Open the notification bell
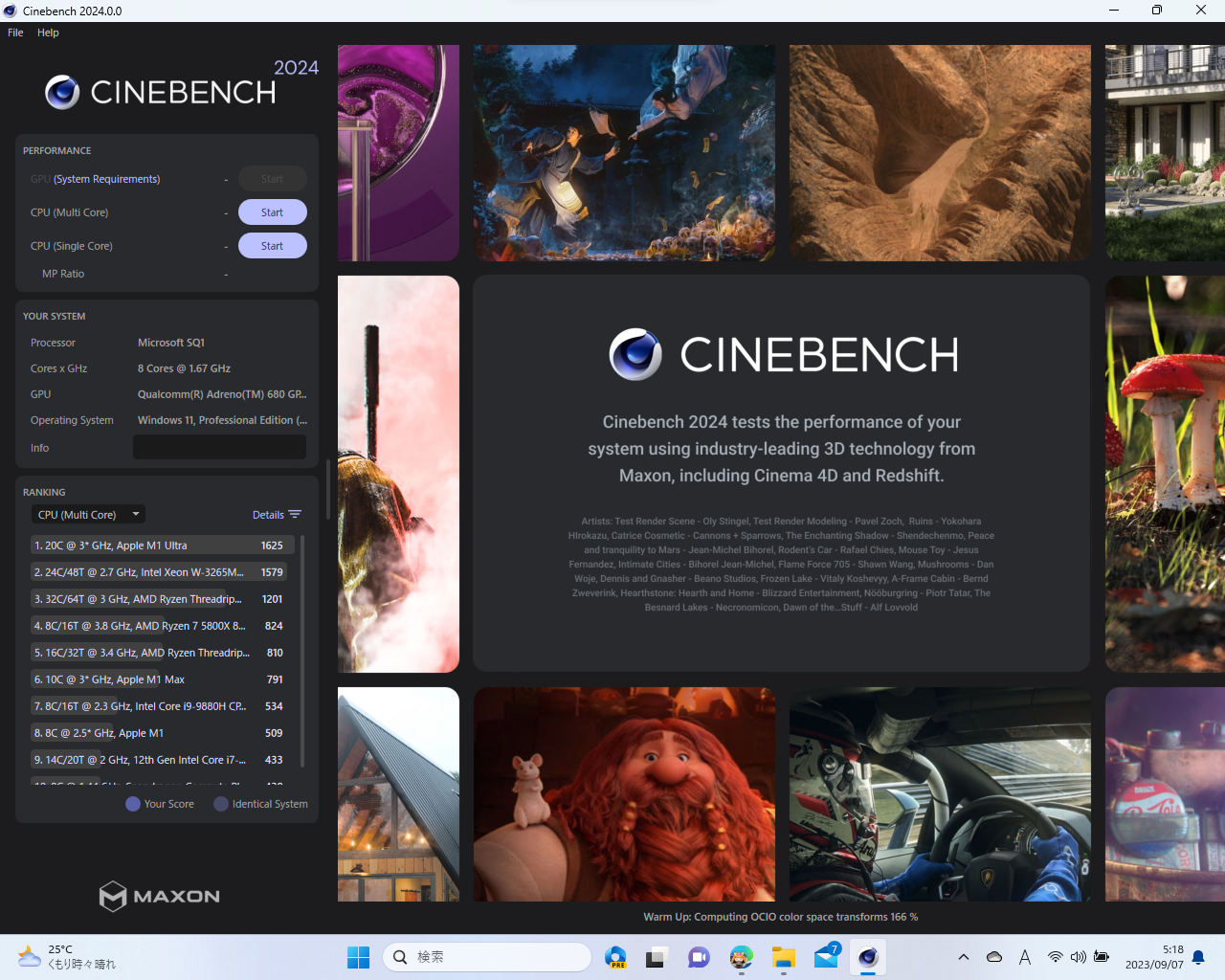 [x=1198, y=957]
